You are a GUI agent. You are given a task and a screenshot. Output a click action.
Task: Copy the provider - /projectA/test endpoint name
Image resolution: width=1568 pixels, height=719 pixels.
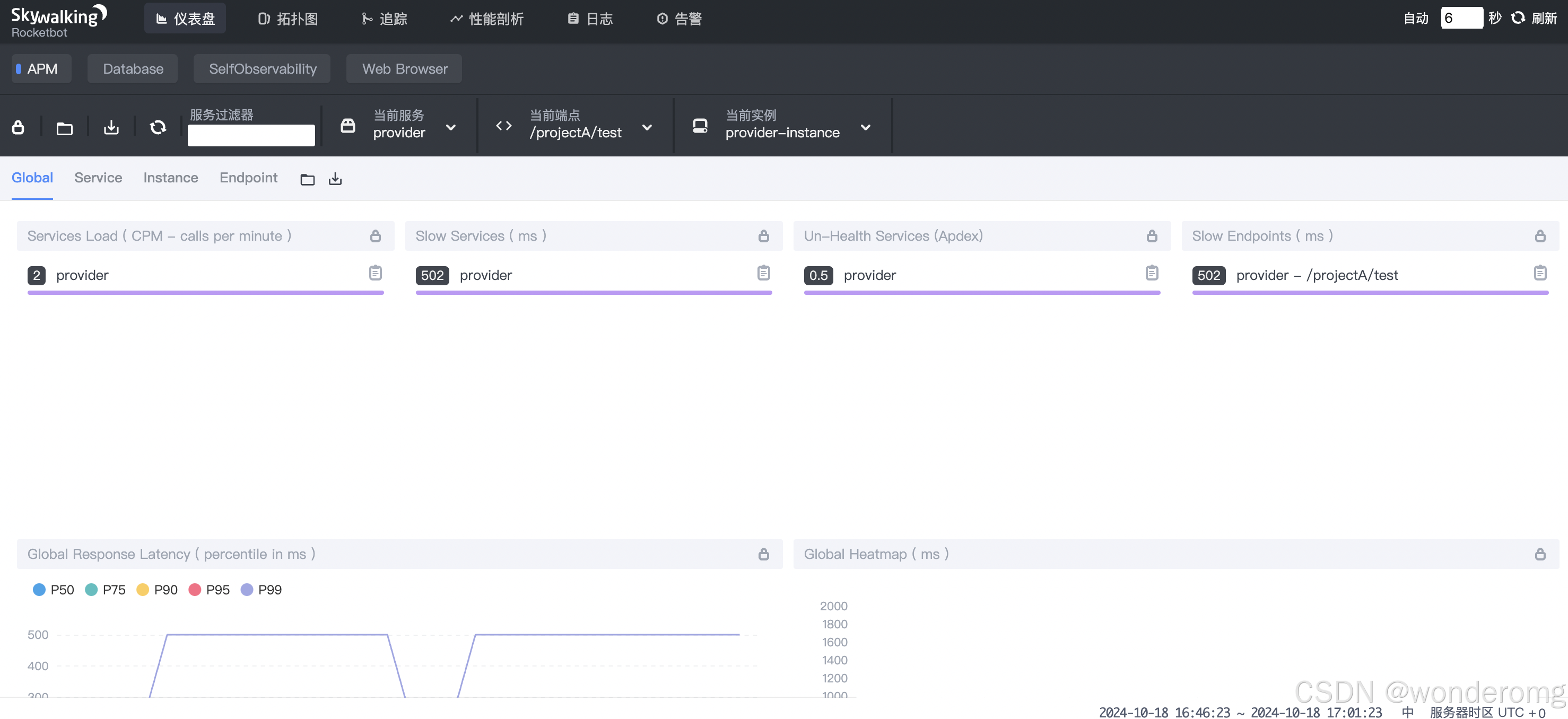point(1540,273)
